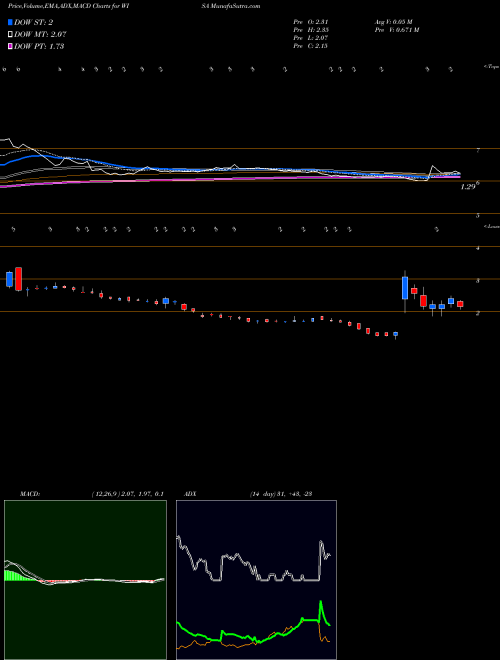
Task: Click the blue DOW ST legend swatch
Action: click(10, 23)
